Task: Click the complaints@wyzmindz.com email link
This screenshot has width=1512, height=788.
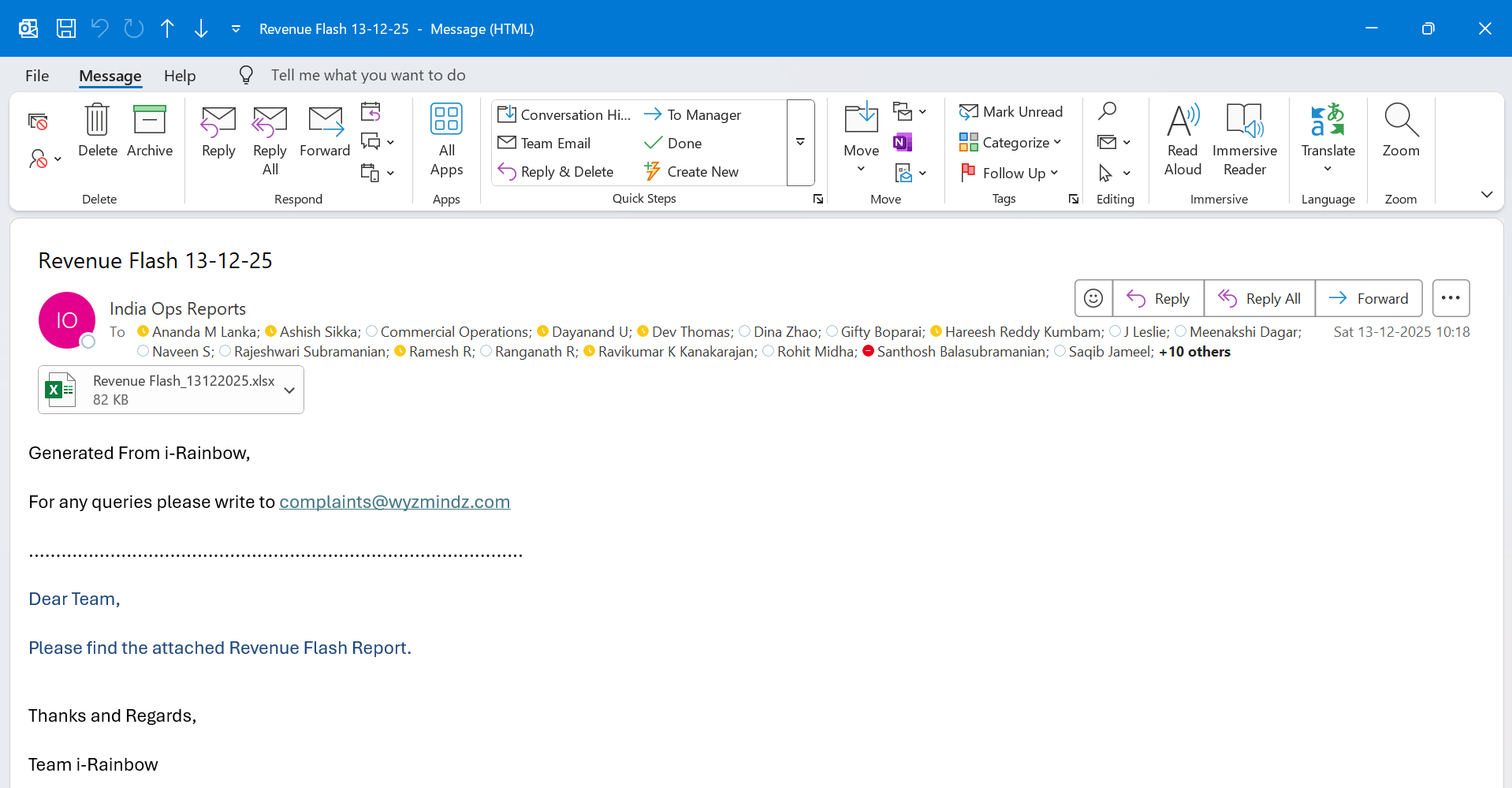Action: (x=394, y=502)
